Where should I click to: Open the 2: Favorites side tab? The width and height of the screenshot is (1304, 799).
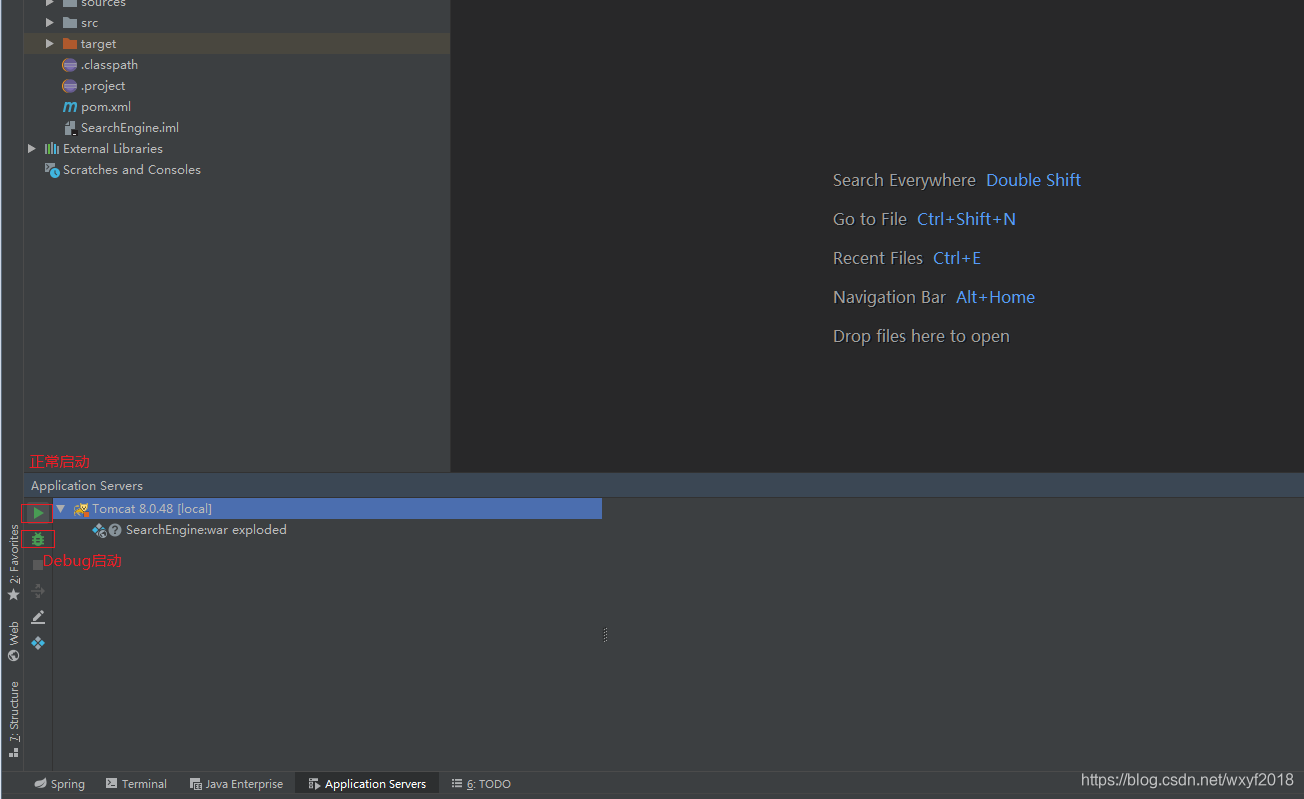pyautogui.click(x=14, y=562)
